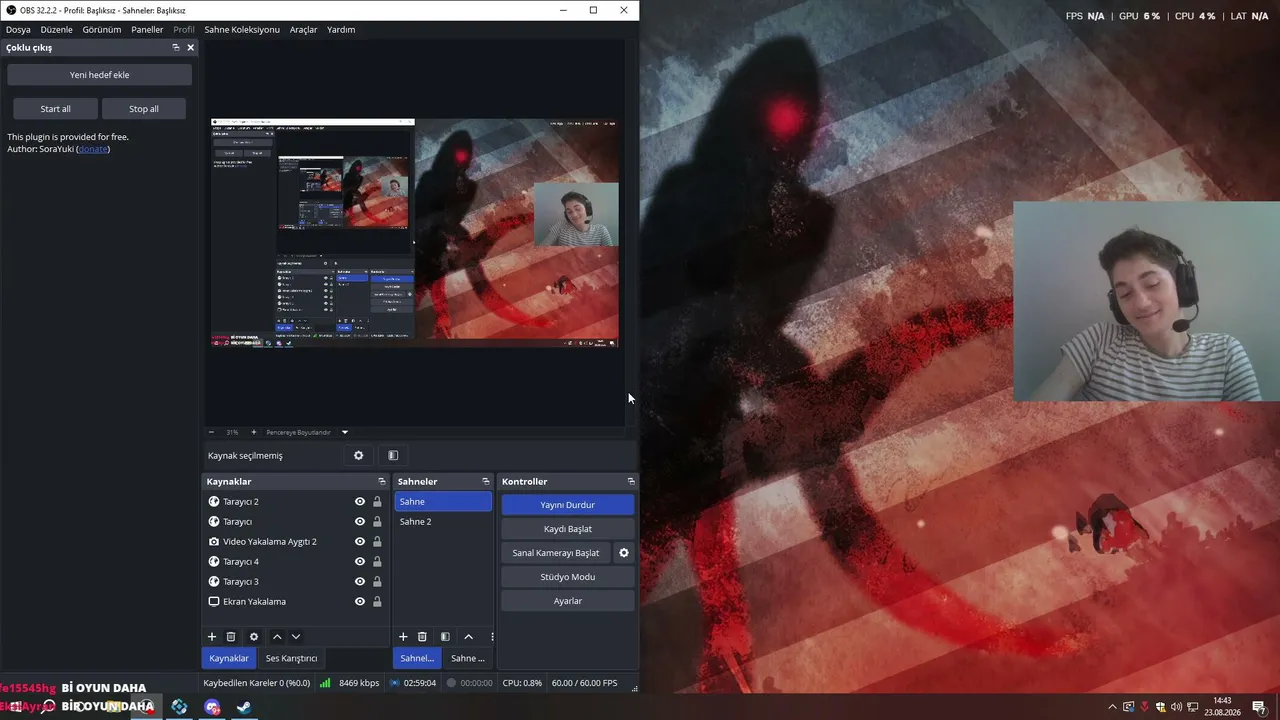Viewport: 1280px width, 720px height.
Task: Follow the donate link
Action: (x=93, y=149)
